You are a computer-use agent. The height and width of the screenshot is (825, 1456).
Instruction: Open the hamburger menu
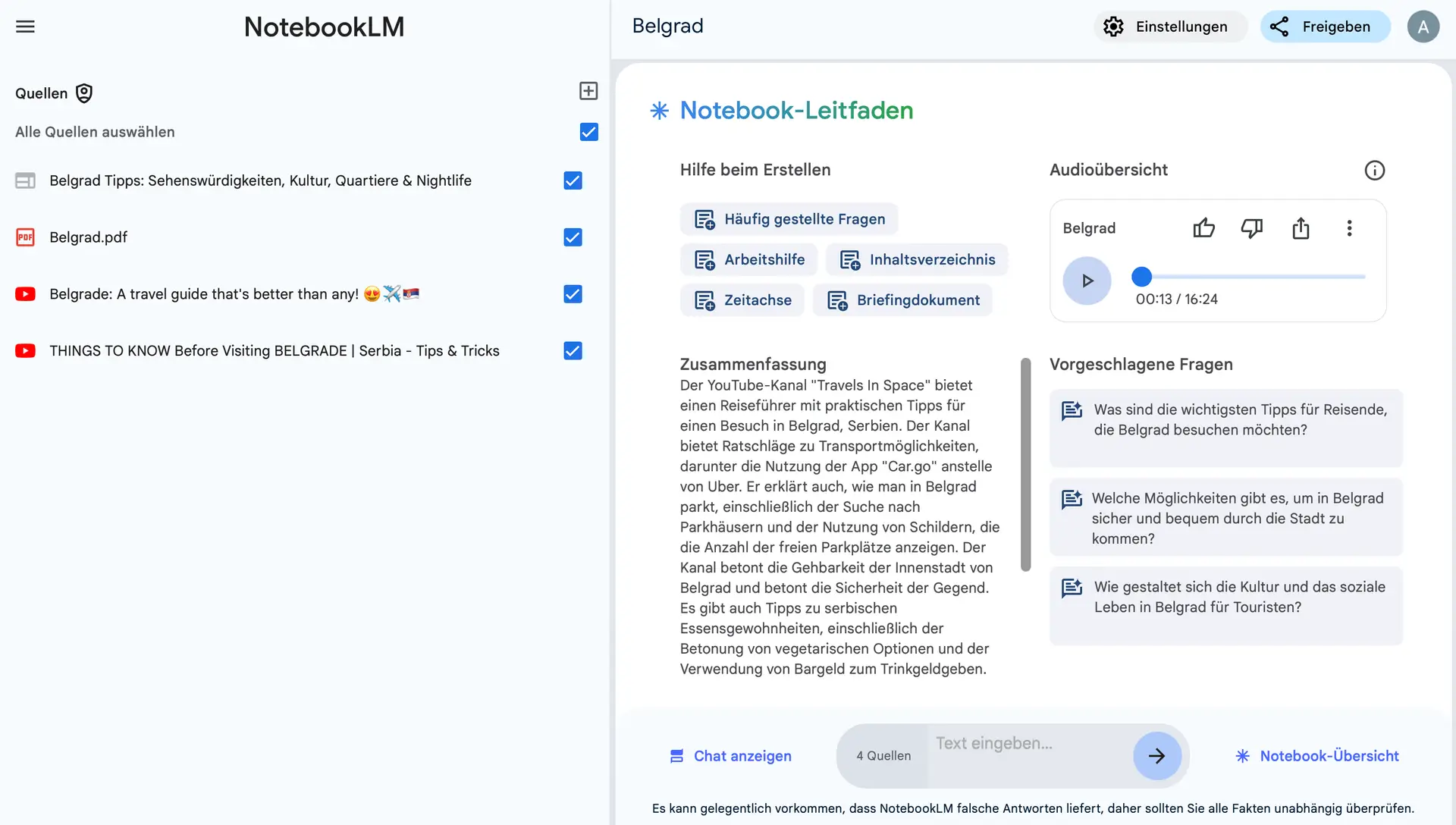(25, 27)
